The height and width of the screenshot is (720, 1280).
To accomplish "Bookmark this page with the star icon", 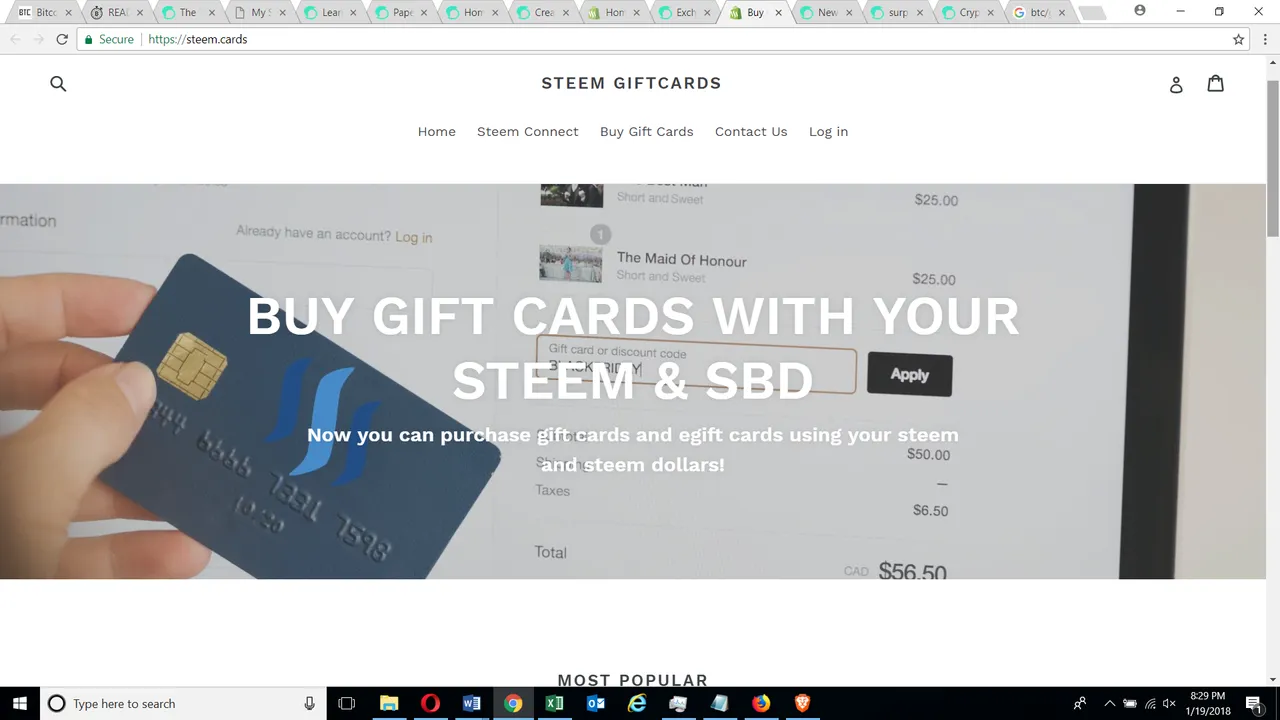I will coord(1238,39).
